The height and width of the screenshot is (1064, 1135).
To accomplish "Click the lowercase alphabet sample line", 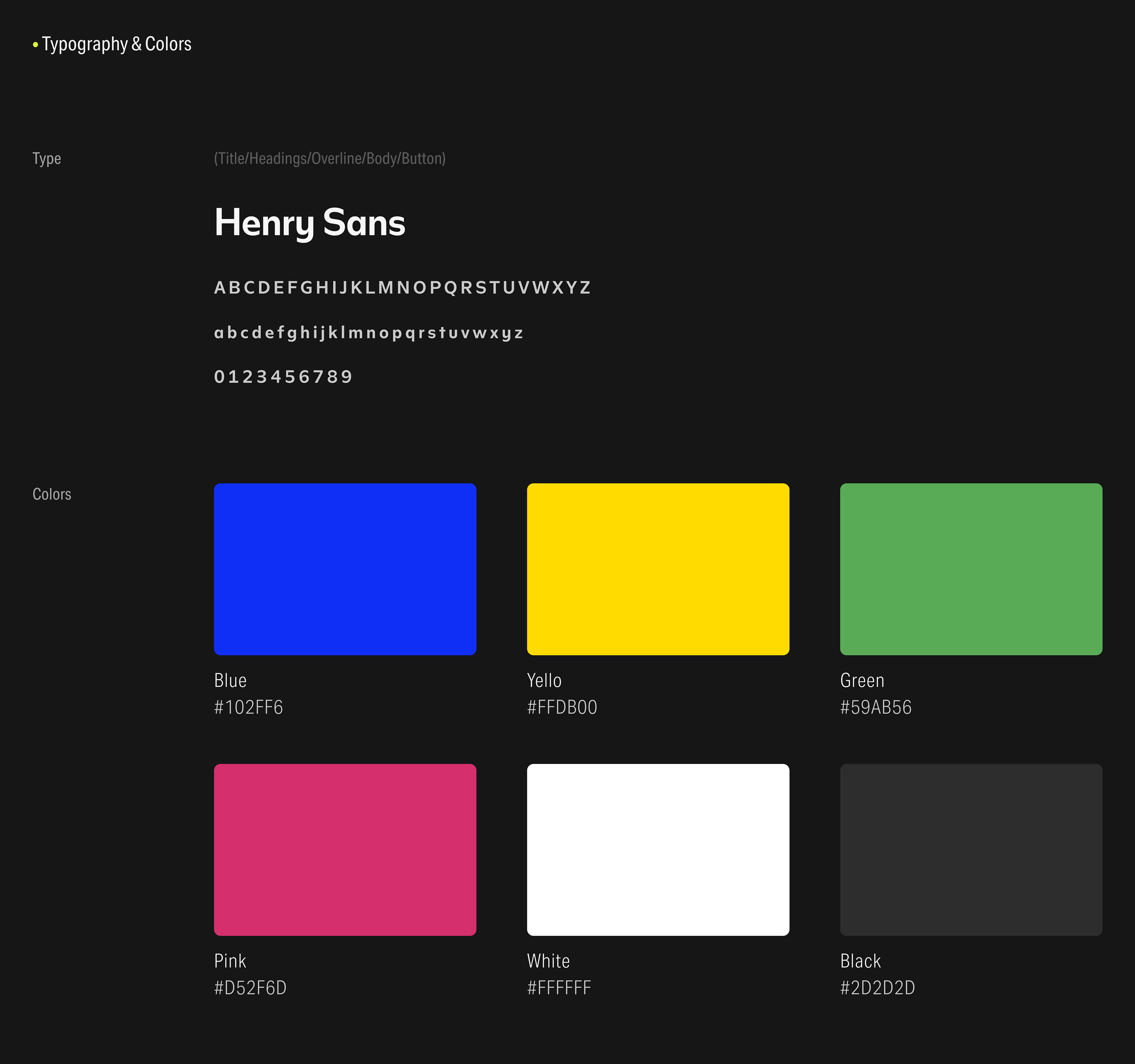I will pyautogui.click(x=368, y=332).
